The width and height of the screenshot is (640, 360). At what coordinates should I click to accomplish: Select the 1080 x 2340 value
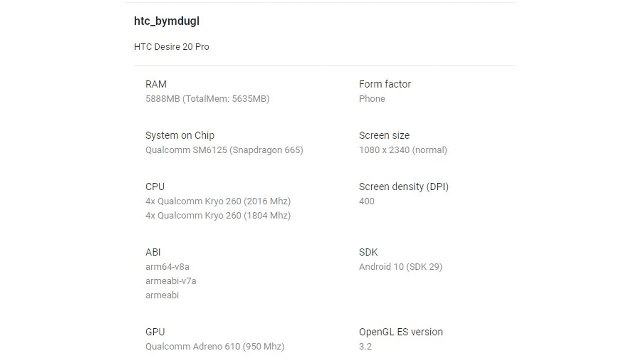point(403,150)
